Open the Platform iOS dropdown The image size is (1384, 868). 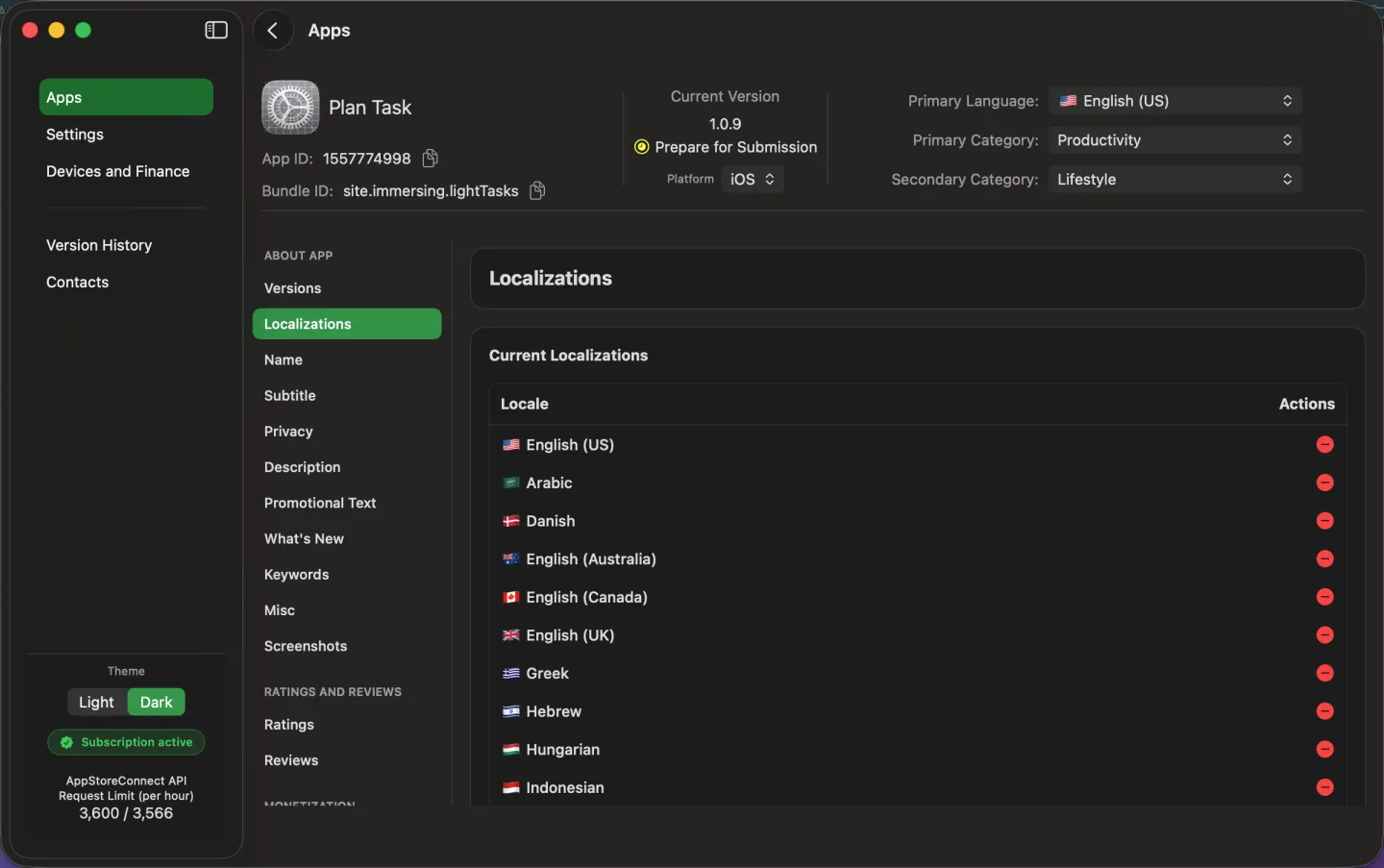tap(753, 180)
